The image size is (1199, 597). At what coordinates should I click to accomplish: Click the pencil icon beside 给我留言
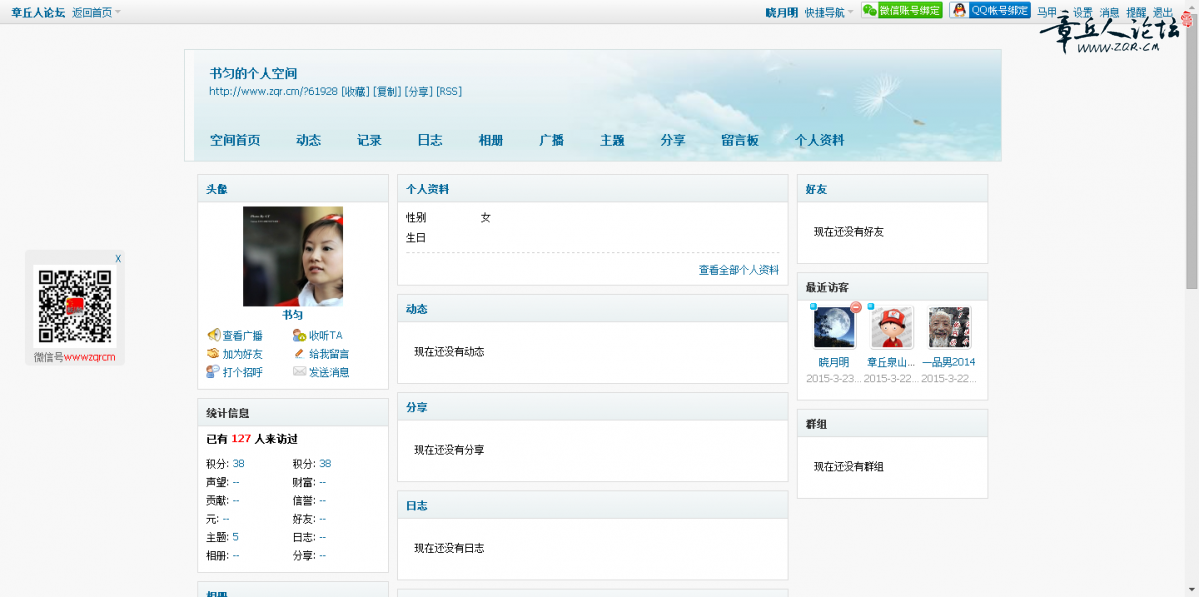point(299,354)
